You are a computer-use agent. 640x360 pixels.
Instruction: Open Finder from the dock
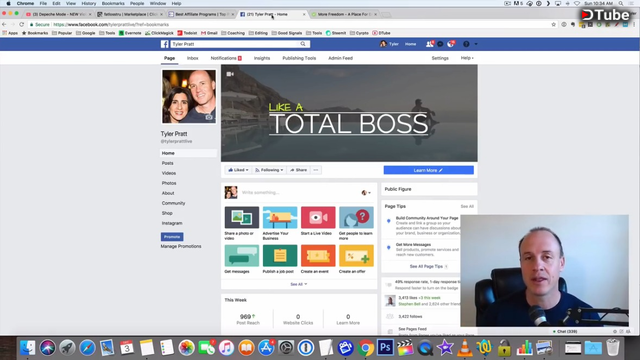click(x=27, y=348)
